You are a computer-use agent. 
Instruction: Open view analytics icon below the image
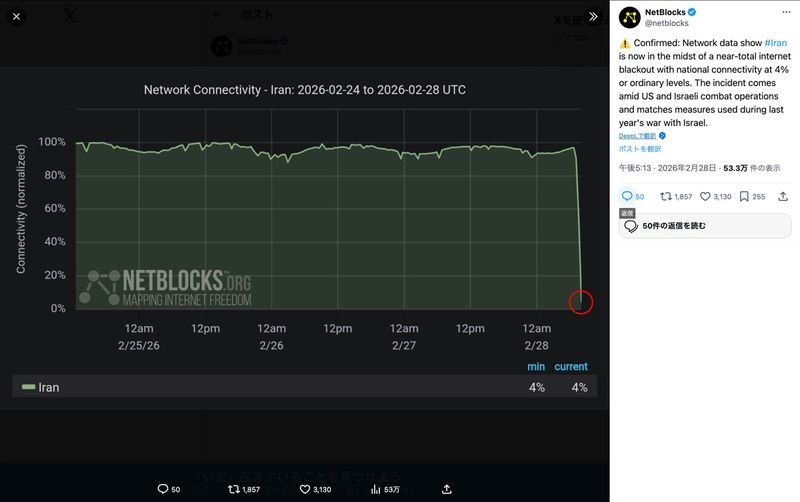[376, 489]
